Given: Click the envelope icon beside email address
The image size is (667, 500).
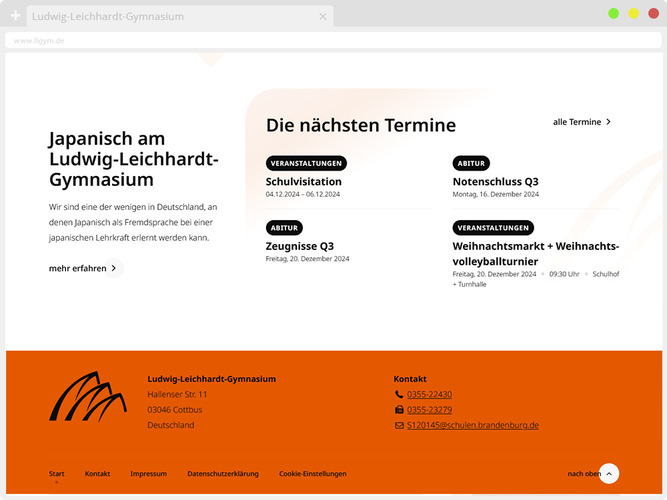Looking at the screenshot, I should tap(399, 425).
